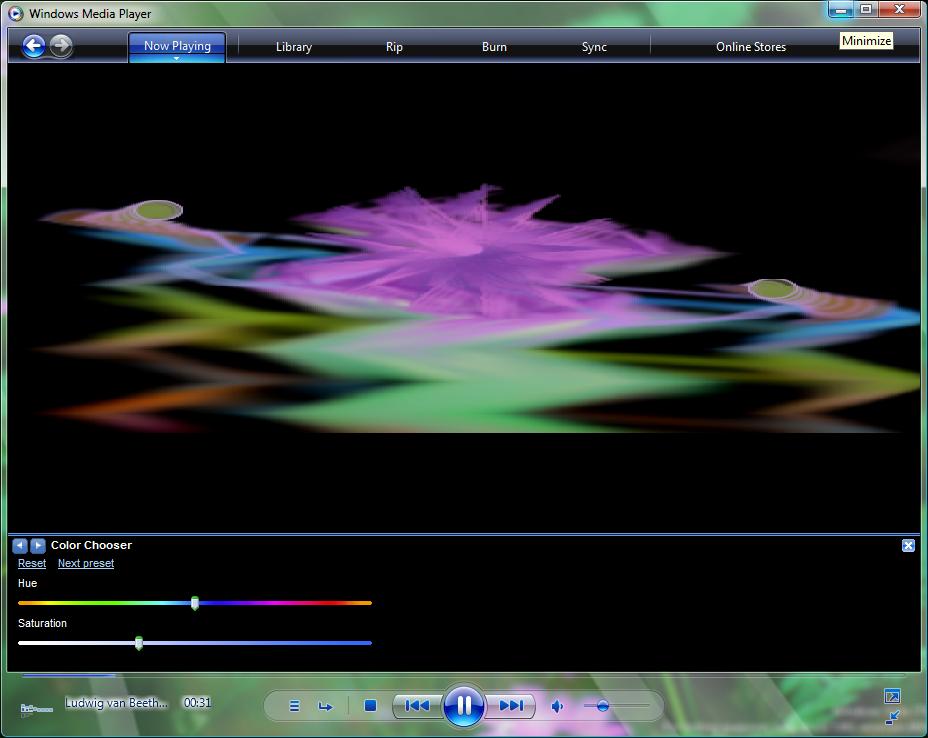Show previous enhancement panel
This screenshot has height=738, width=928.
tap(20, 545)
